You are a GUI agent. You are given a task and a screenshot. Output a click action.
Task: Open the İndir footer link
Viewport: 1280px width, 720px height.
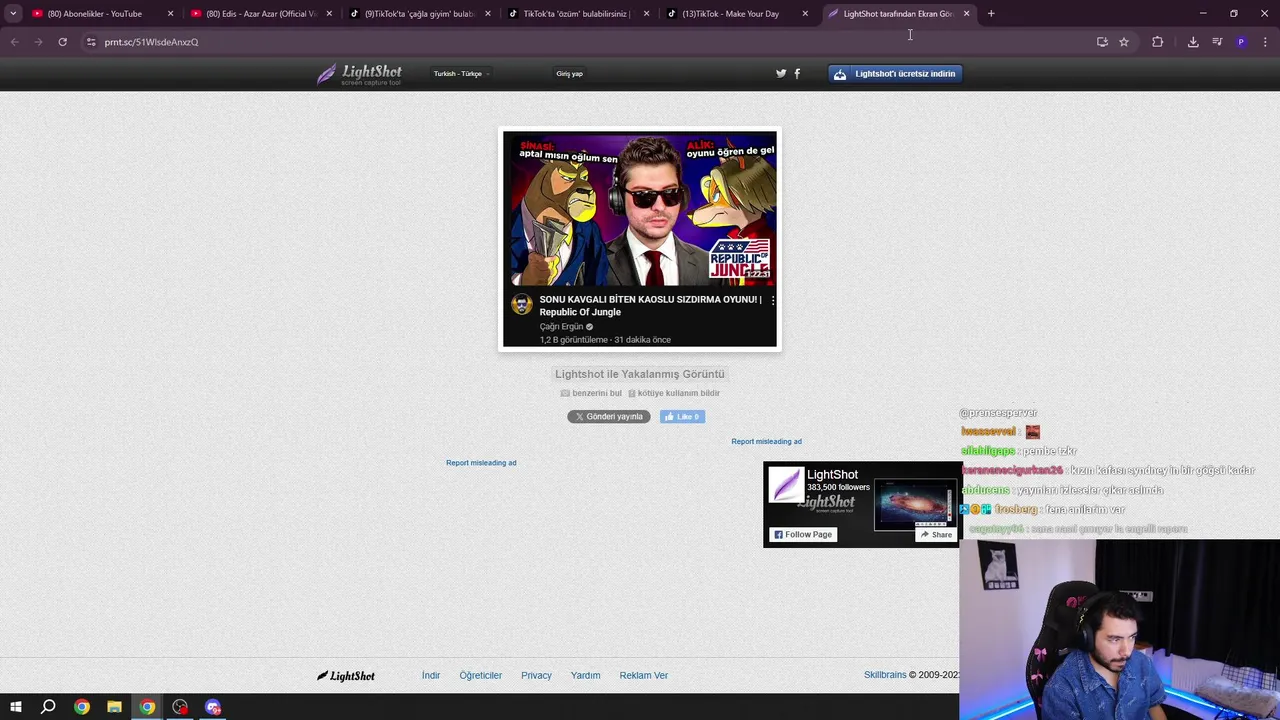click(431, 676)
